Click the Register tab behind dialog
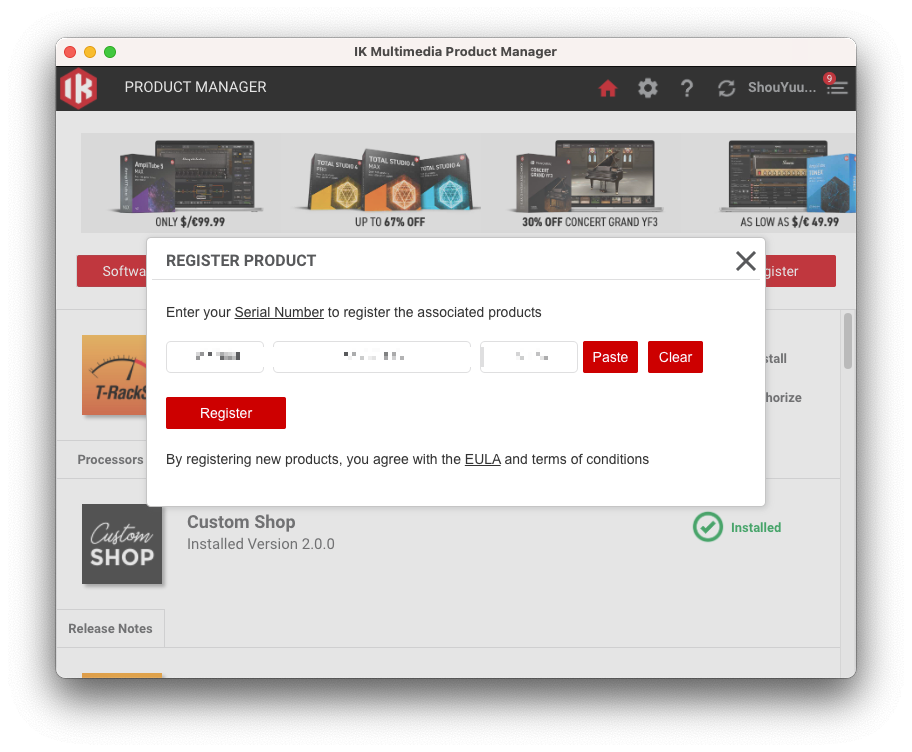 pyautogui.click(x=800, y=271)
